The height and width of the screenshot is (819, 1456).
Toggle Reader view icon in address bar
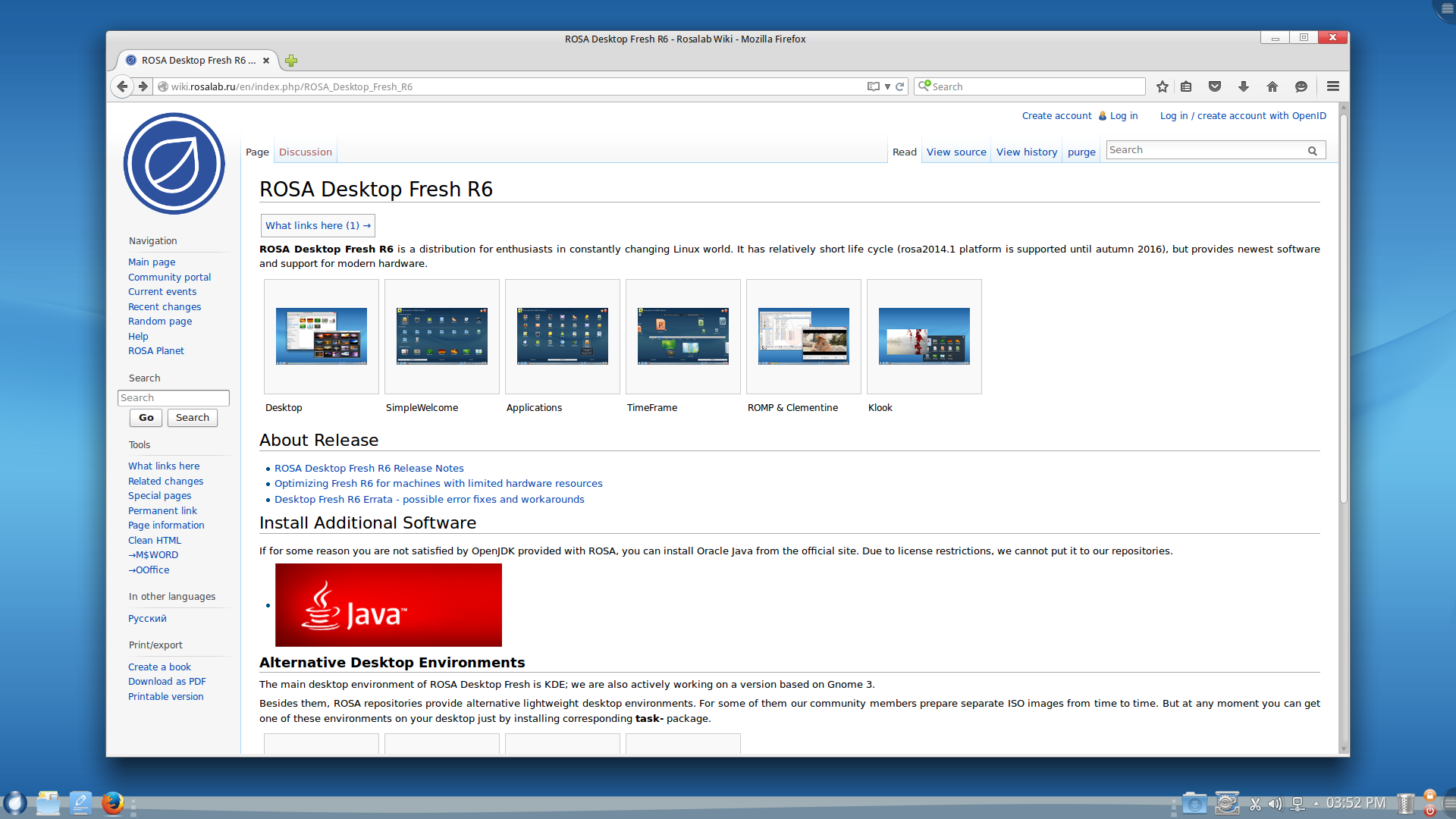click(x=874, y=86)
